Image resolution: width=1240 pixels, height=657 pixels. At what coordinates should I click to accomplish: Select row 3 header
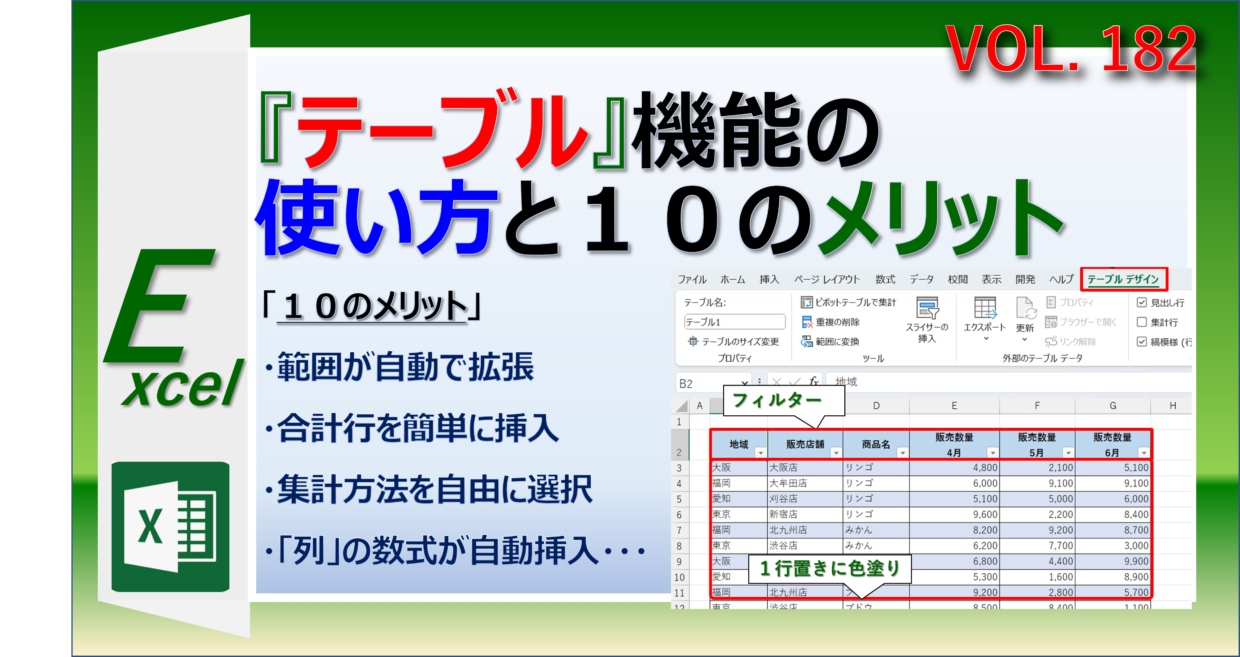point(681,468)
